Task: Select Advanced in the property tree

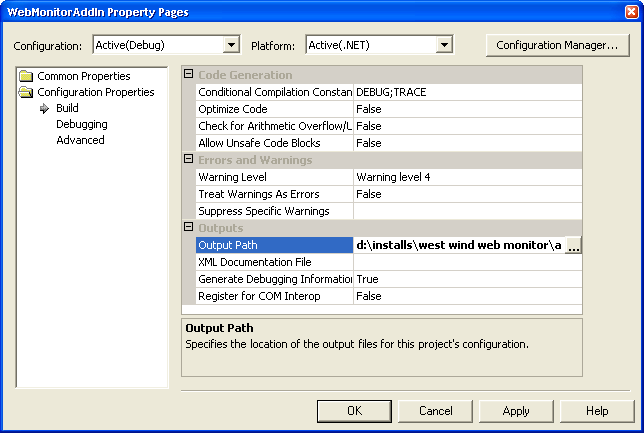Action: click(80, 141)
